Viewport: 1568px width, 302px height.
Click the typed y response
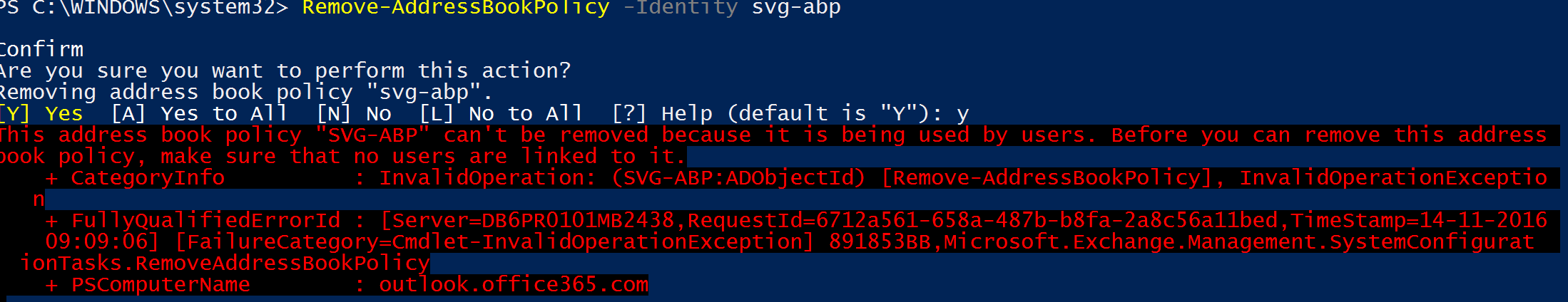click(963, 115)
